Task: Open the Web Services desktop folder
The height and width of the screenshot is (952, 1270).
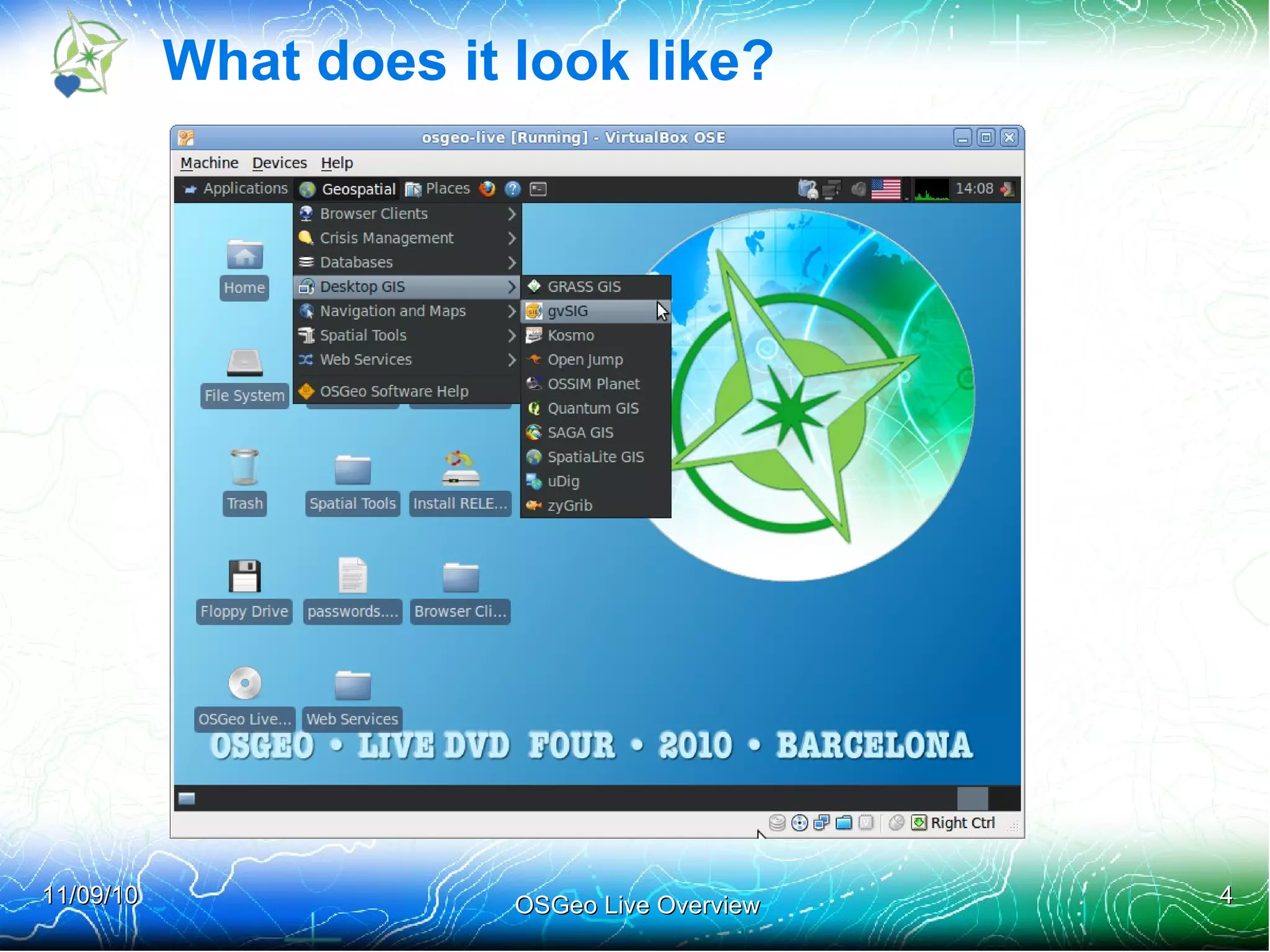Action: 352,685
